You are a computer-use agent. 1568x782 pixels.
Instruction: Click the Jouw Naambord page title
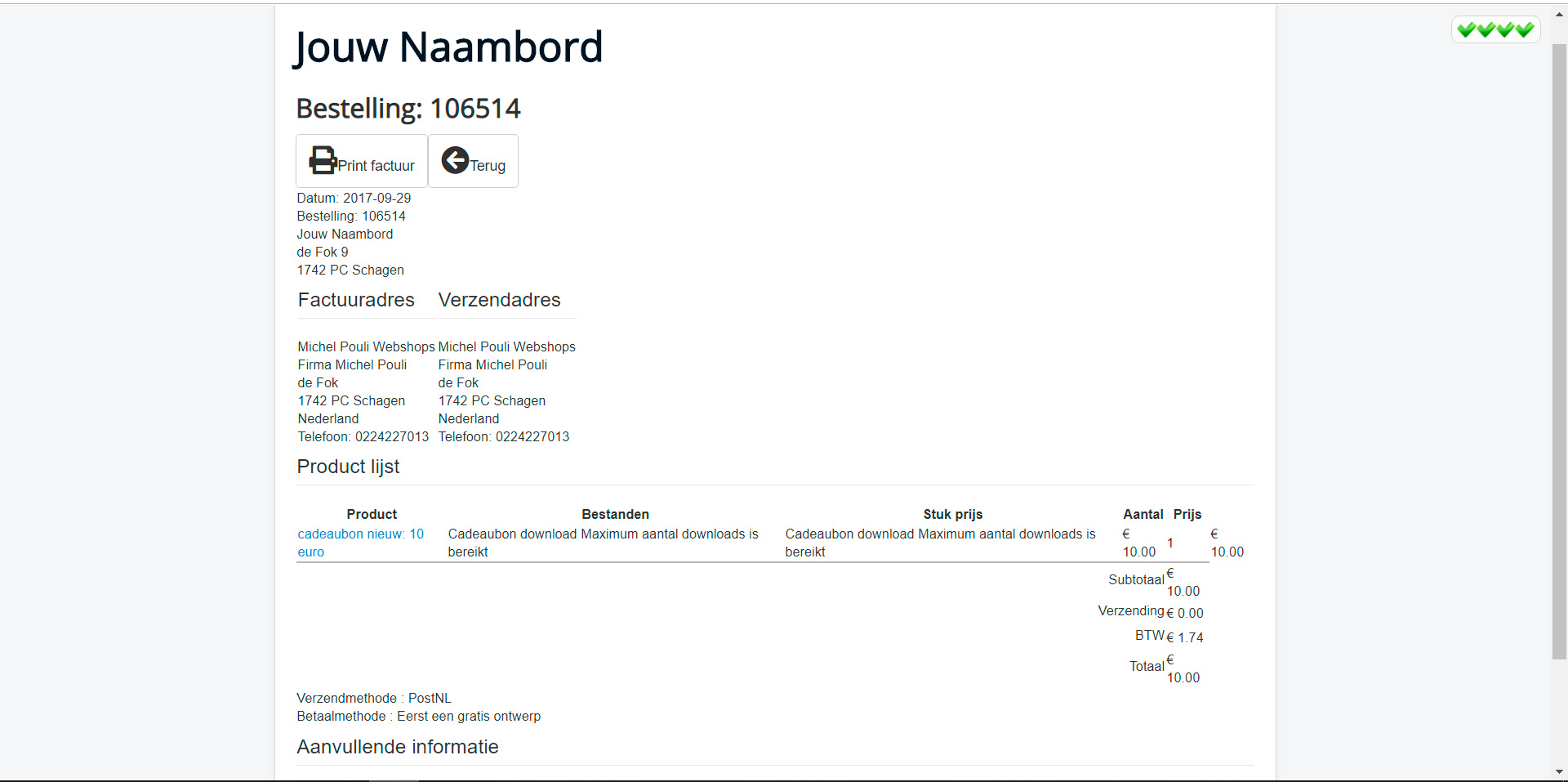[448, 47]
